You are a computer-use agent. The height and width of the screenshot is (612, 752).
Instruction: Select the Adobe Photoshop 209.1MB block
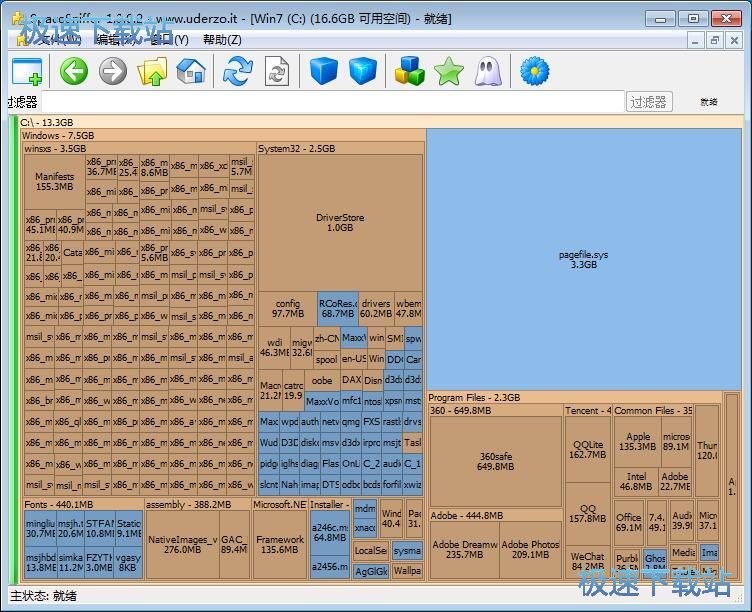(530, 550)
